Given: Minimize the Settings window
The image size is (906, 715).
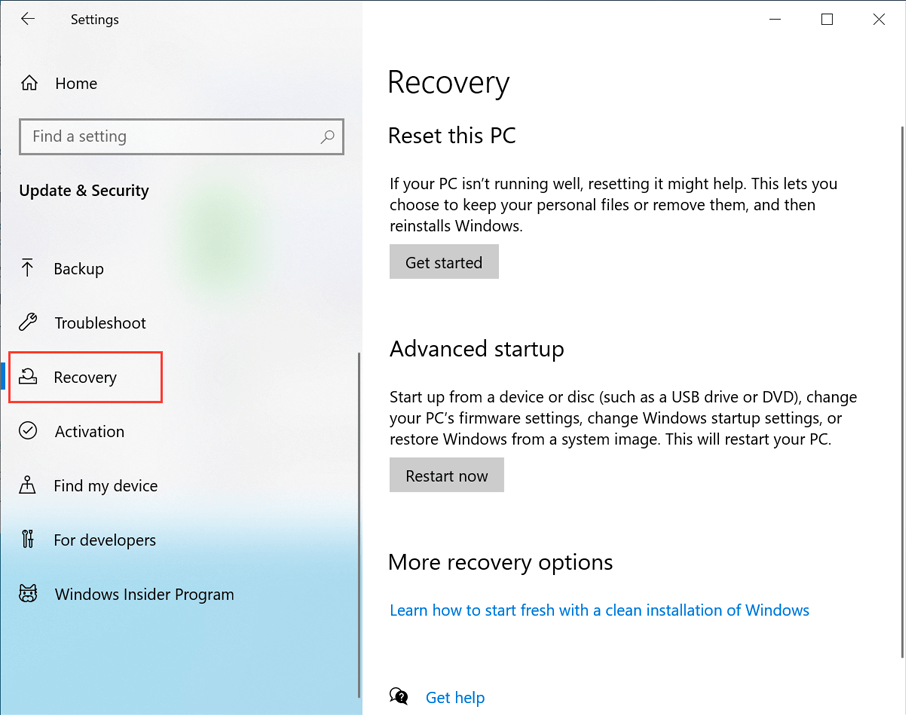Looking at the screenshot, I should [x=775, y=19].
